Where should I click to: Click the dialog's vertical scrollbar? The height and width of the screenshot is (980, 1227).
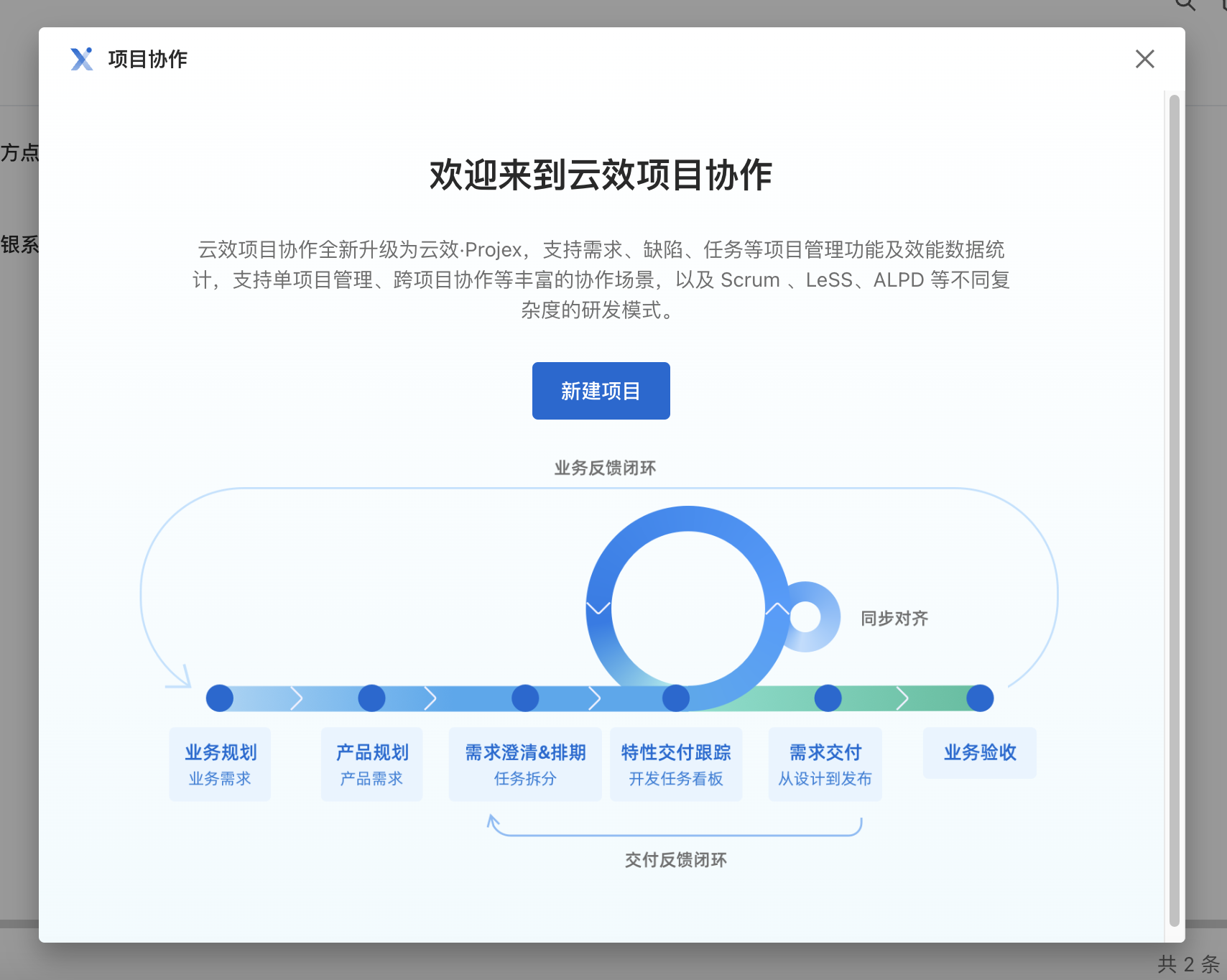tap(1175, 510)
